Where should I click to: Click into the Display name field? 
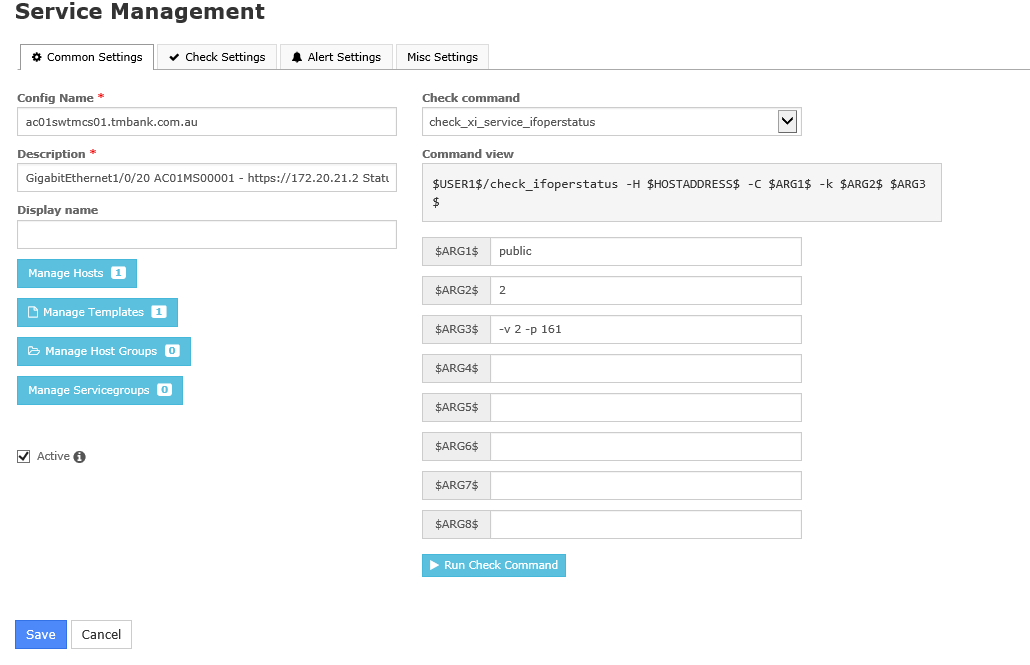pos(207,234)
